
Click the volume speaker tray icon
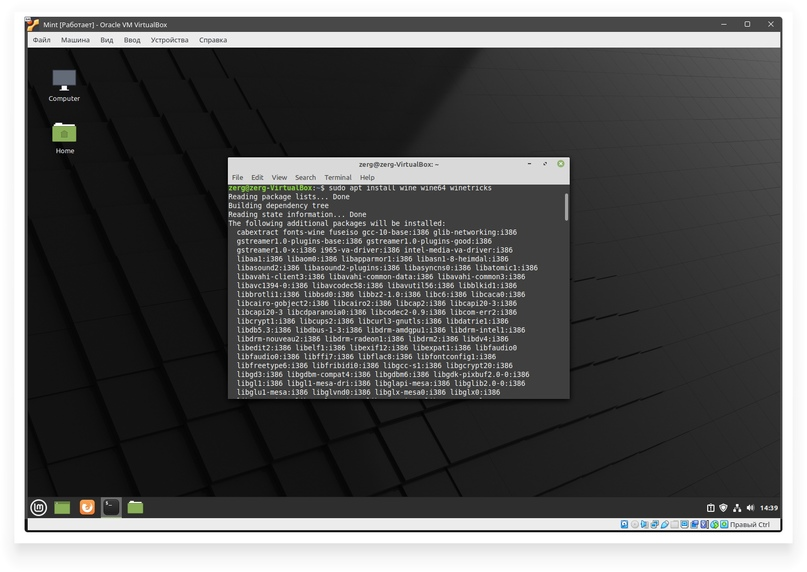coord(750,508)
